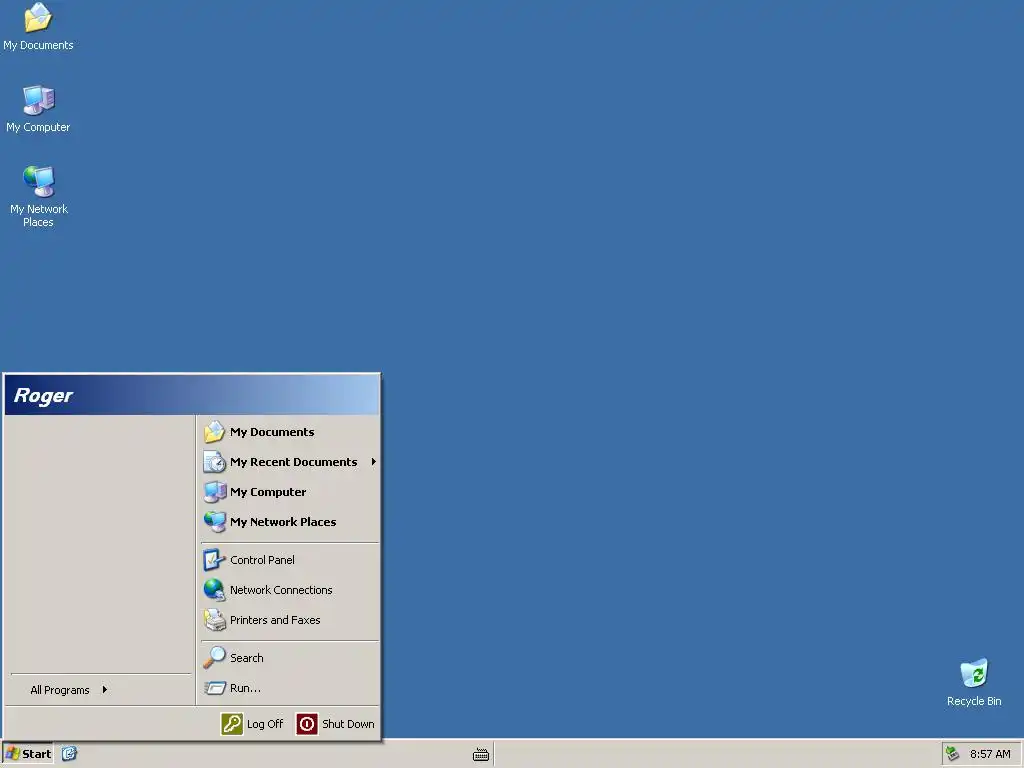Open My Network Places from Start menu
This screenshot has height=768, width=1024.
pyautogui.click(x=289, y=522)
